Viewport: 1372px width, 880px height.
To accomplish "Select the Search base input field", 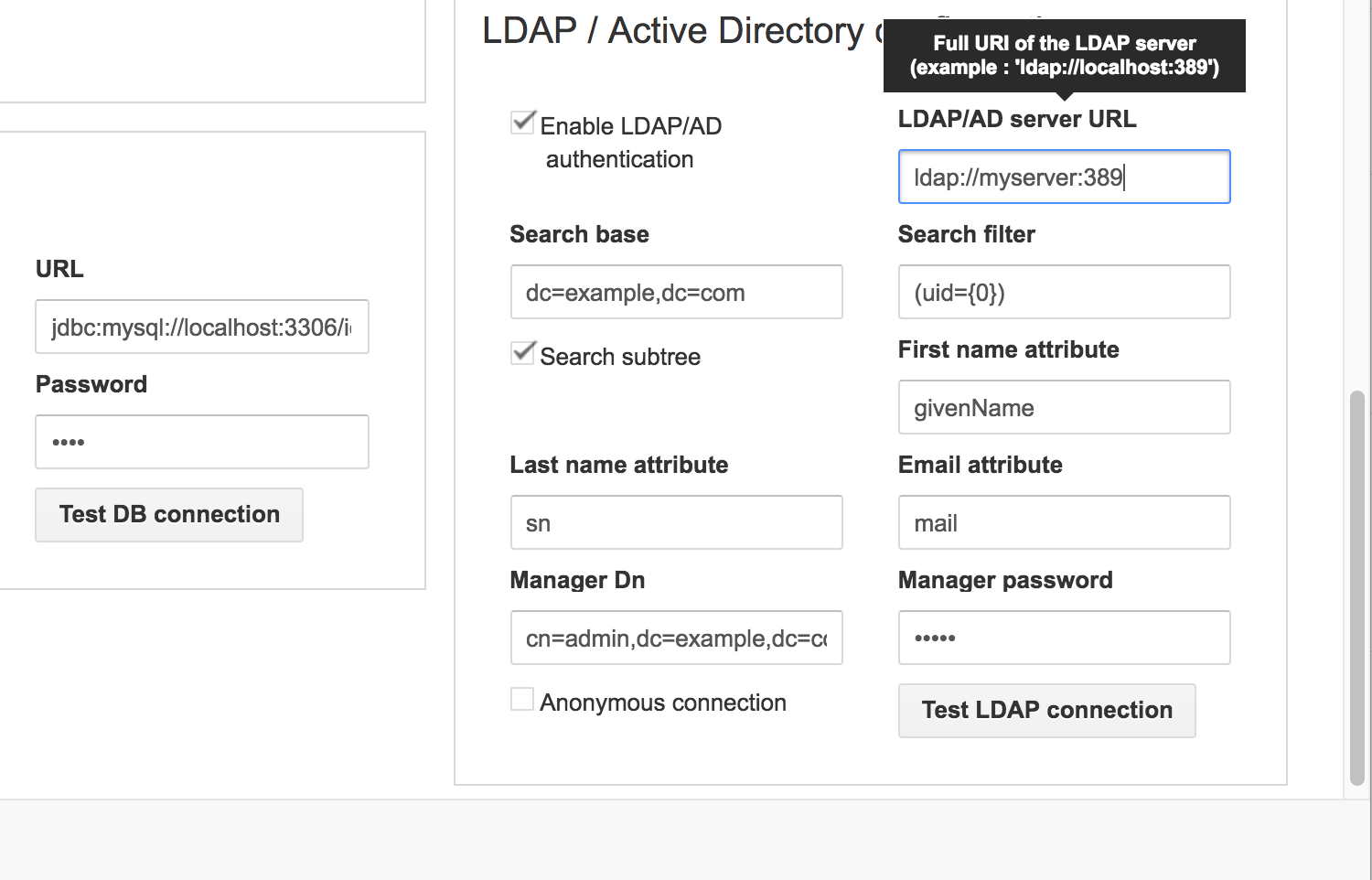I will pyautogui.click(x=676, y=292).
